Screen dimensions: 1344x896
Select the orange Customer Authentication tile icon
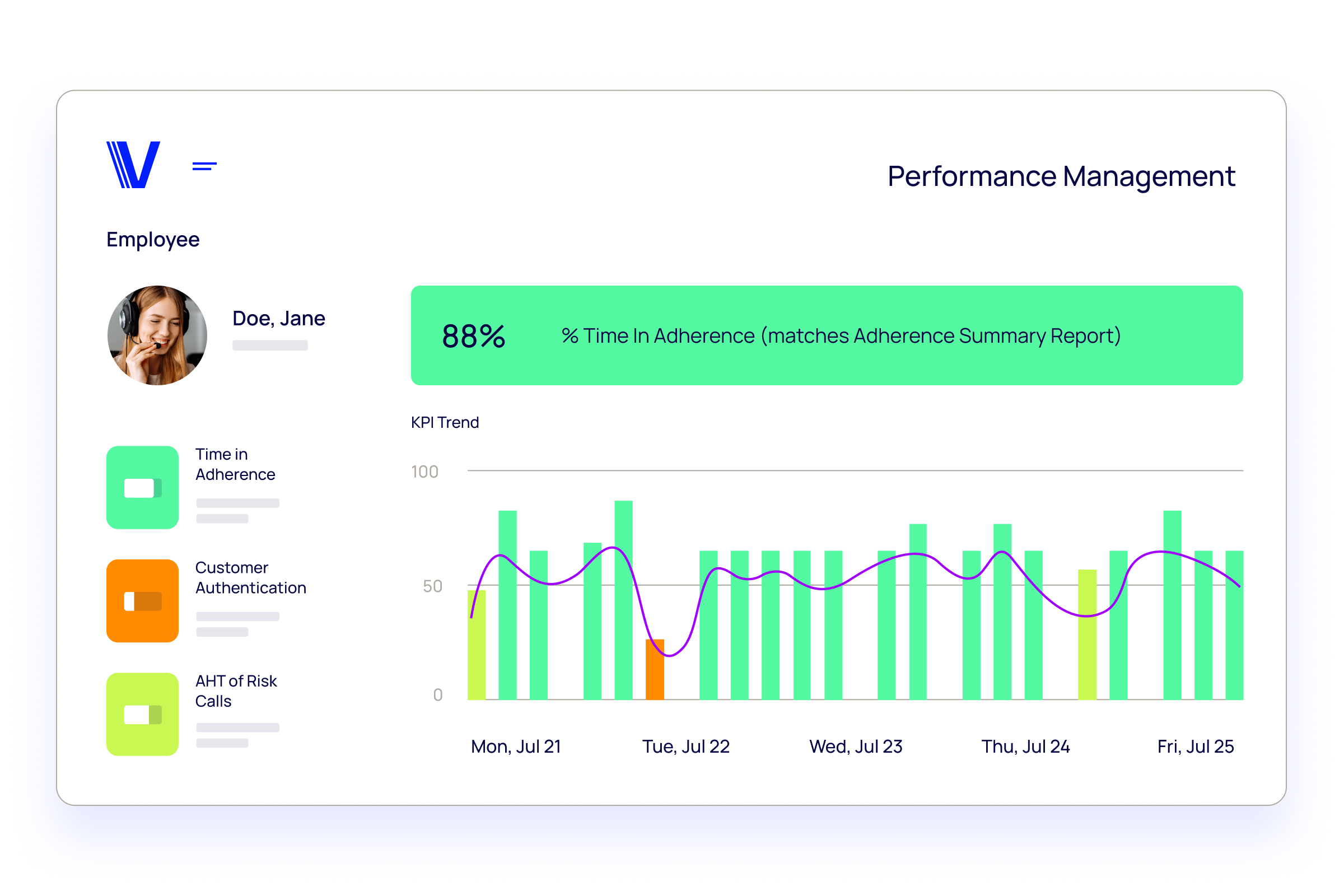[x=142, y=600]
